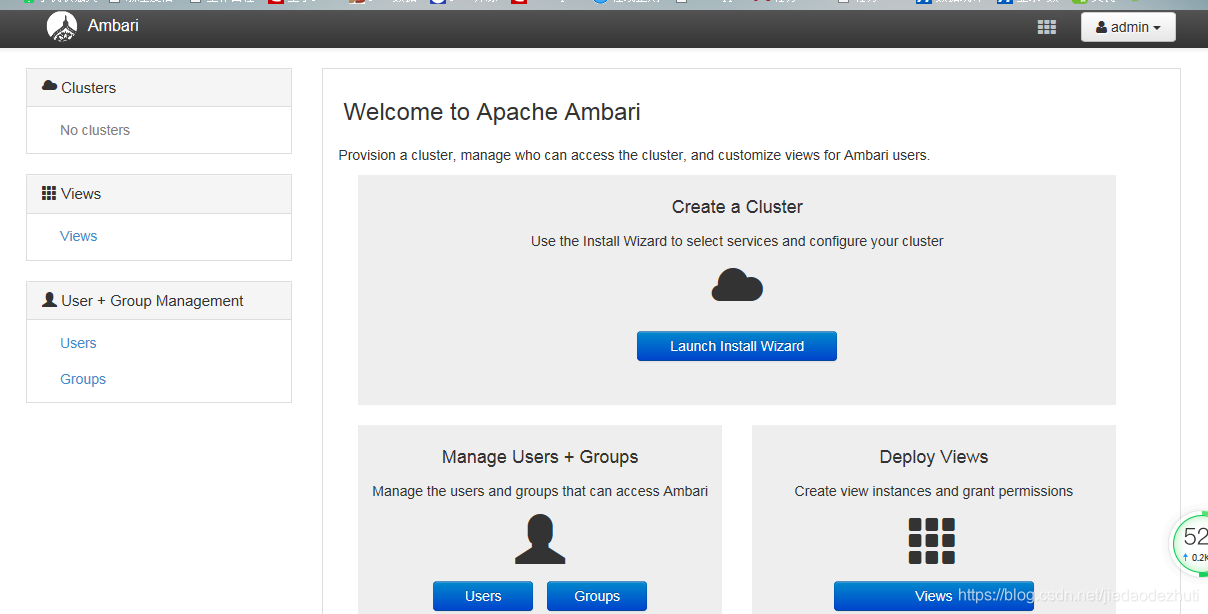Viewport: 1208px width, 614px height.
Task: Click the blue Users button
Action: [x=483, y=596]
